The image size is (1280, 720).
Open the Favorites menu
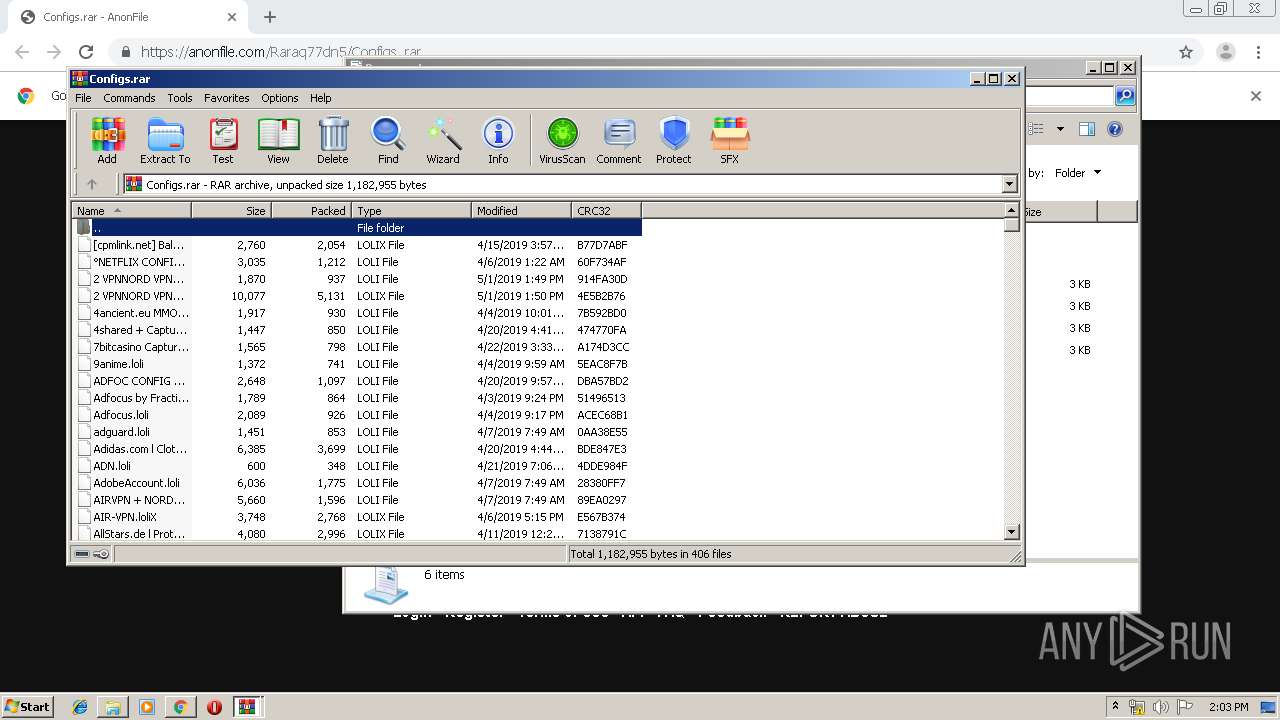[x=227, y=98]
